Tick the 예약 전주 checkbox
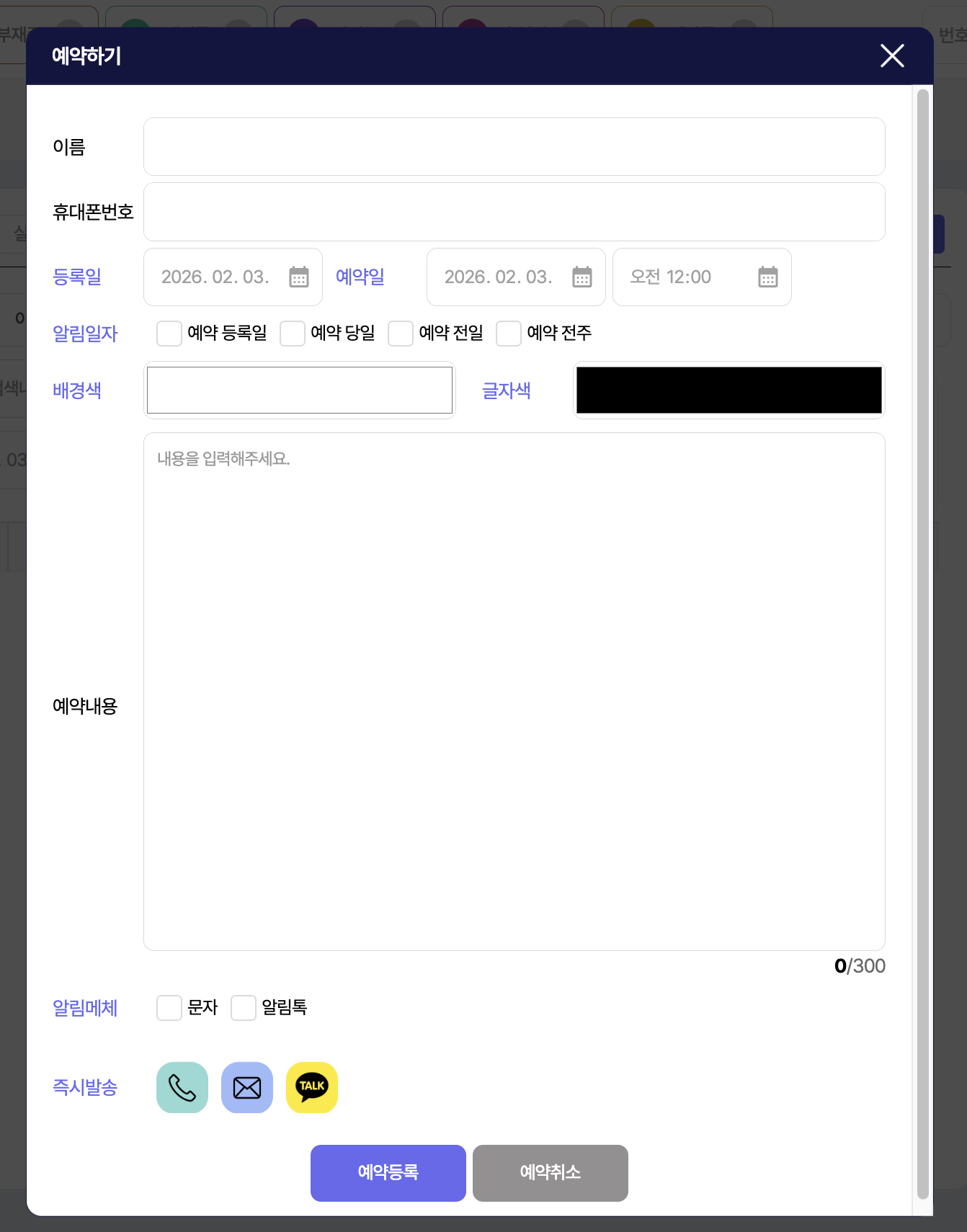967x1232 pixels. [x=509, y=334]
